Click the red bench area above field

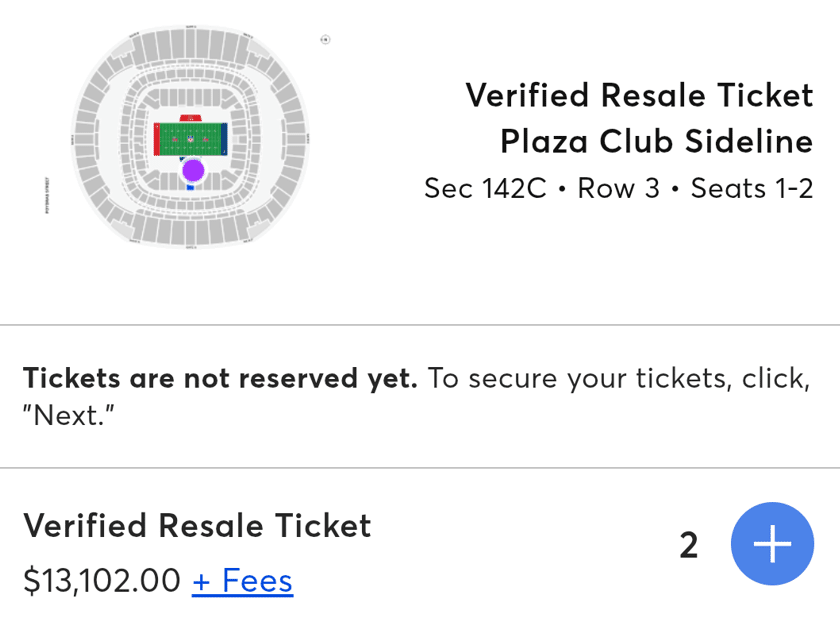(x=190, y=118)
